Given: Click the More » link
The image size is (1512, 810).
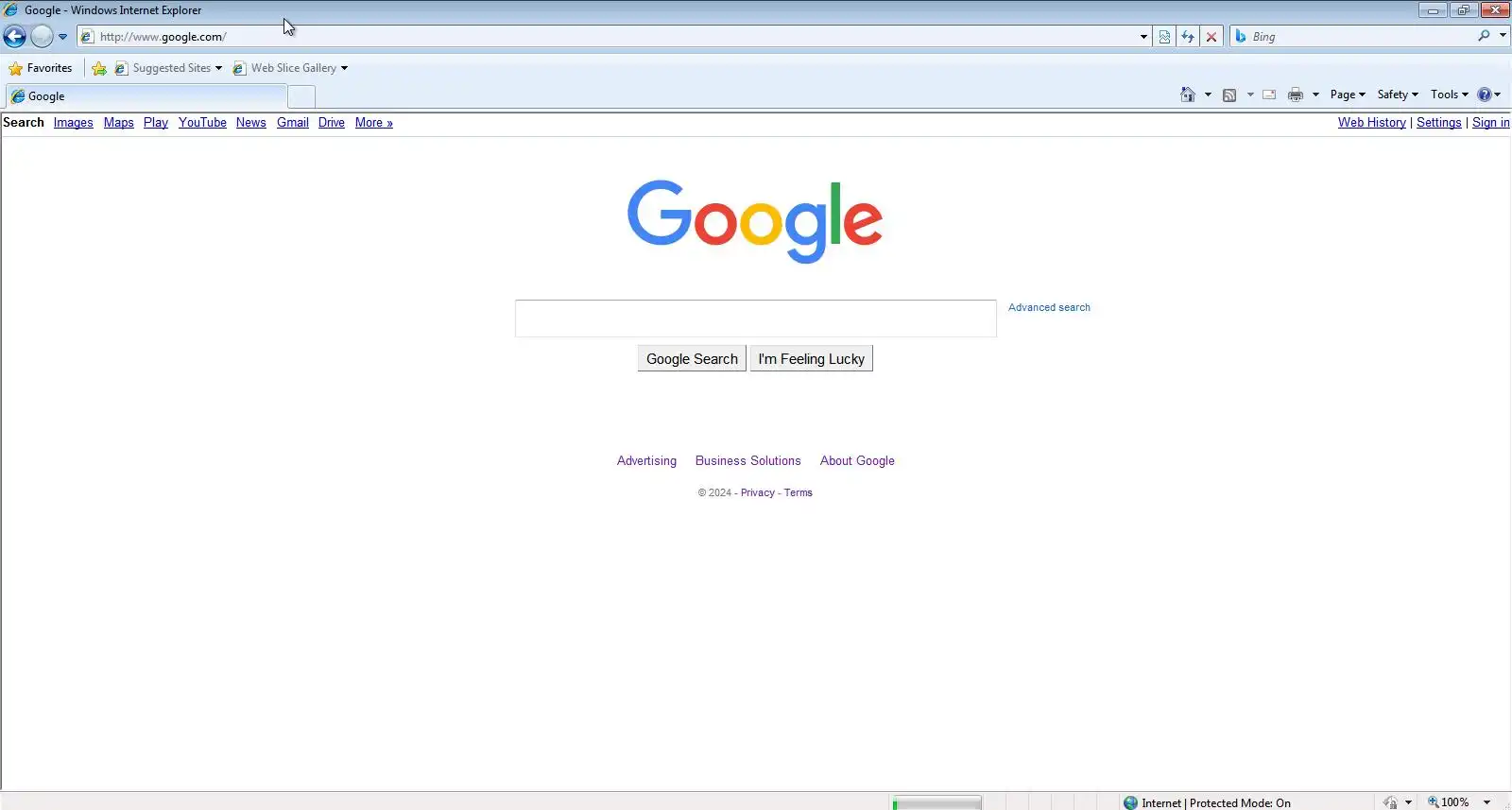Looking at the screenshot, I should click(373, 123).
